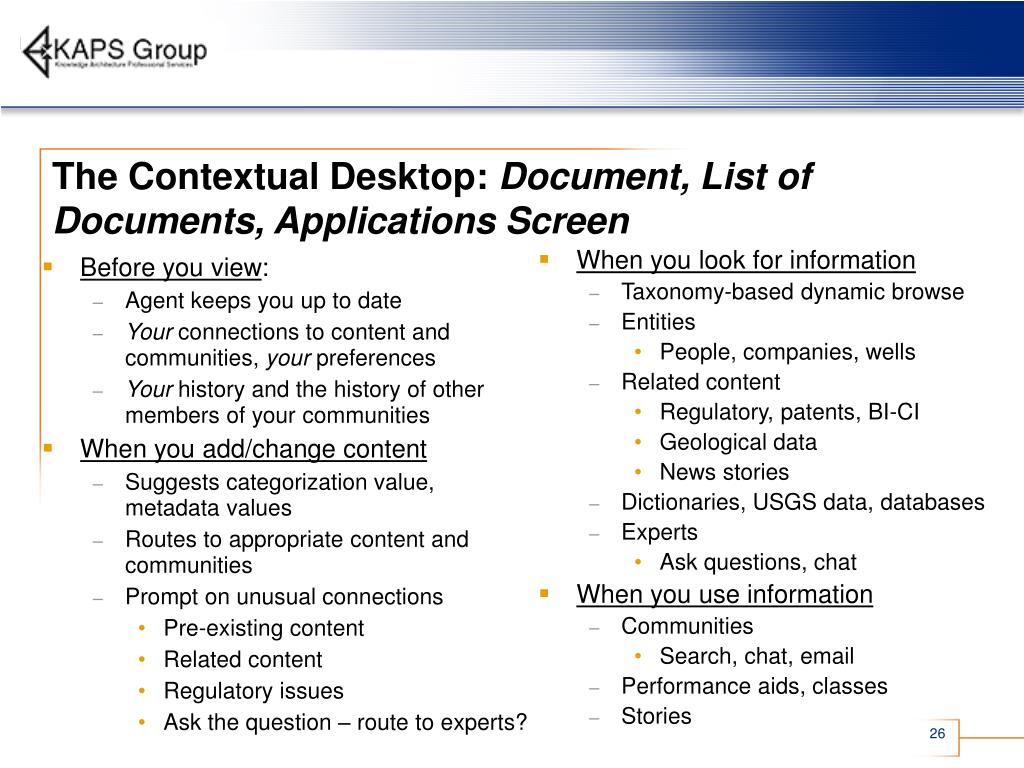The height and width of the screenshot is (768, 1024).
Task: Click 'Dictionaries, USGS data, databases'
Action: 803,502
